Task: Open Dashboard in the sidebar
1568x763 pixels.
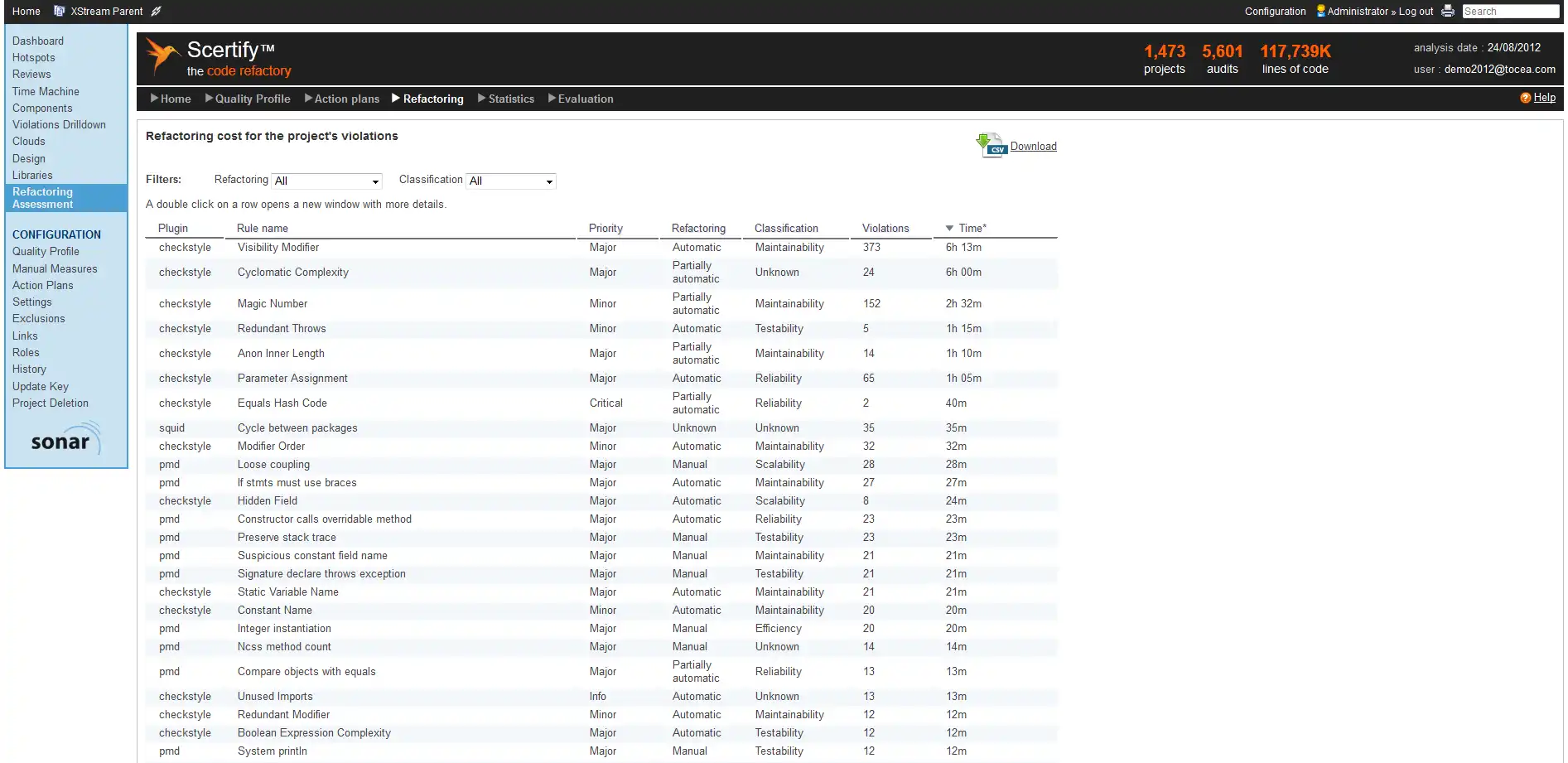Action: pyautogui.click(x=38, y=41)
